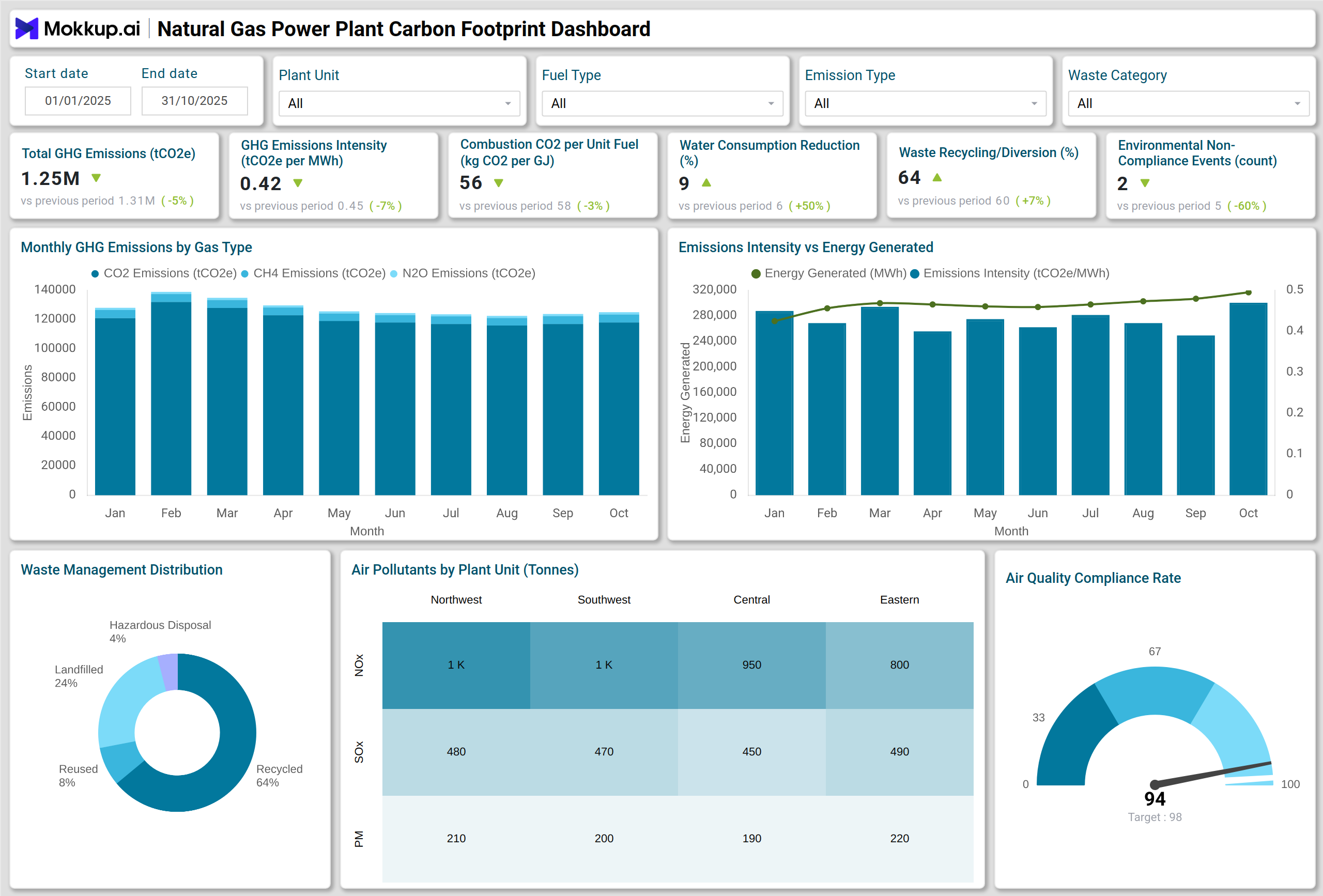Open the Waste Category dropdown
Viewport: 1323px width, 896px height.
(x=1189, y=104)
